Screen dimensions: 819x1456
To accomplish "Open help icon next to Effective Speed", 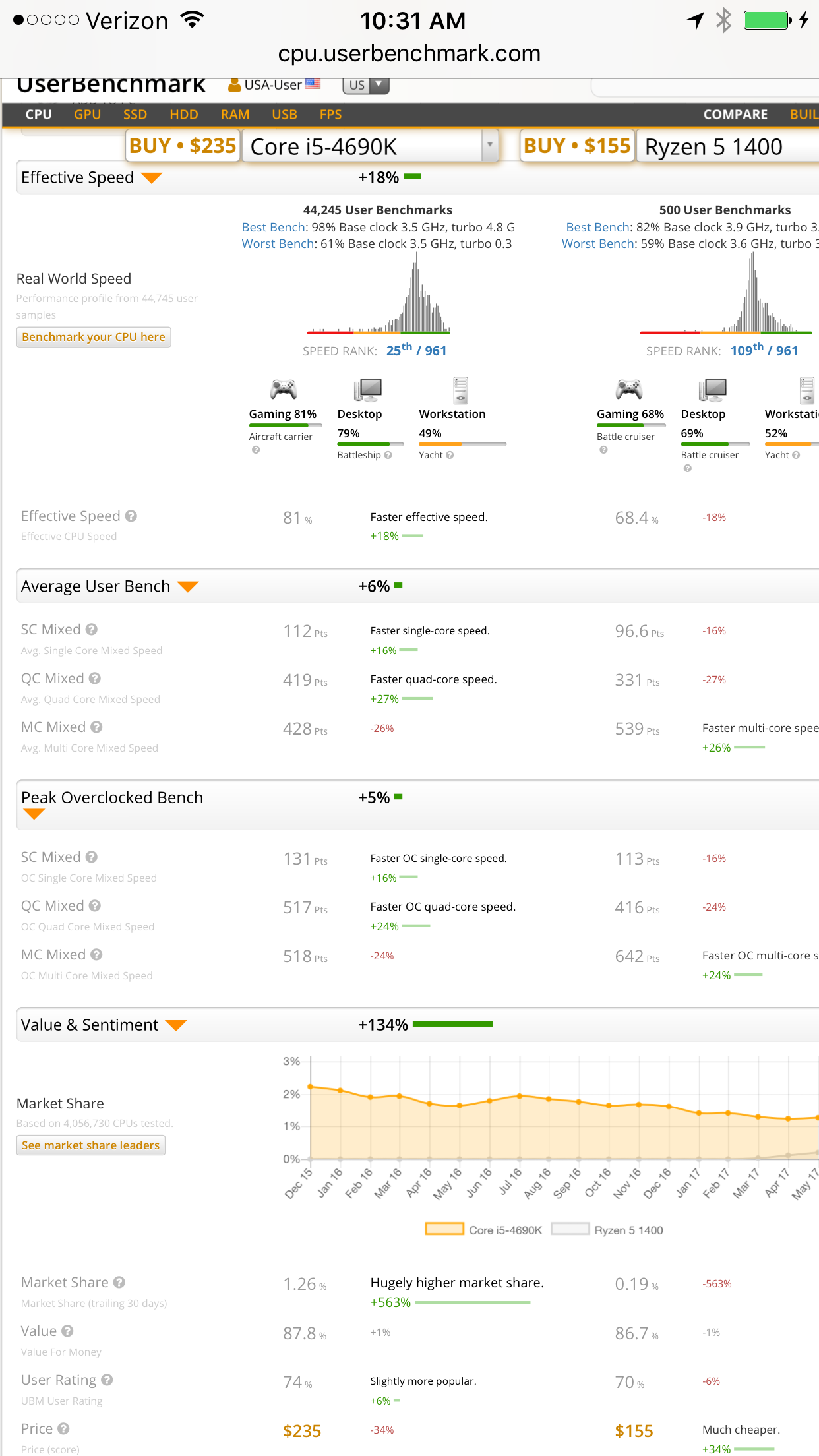I will pos(131,516).
